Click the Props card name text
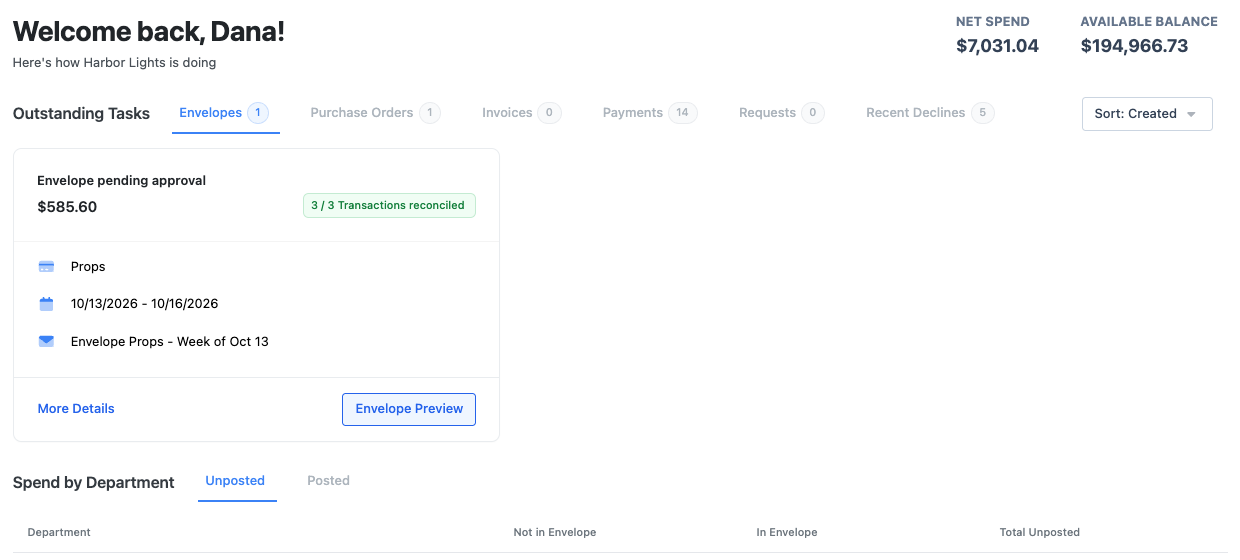Viewport: 1240px width, 560px height. 88,267
